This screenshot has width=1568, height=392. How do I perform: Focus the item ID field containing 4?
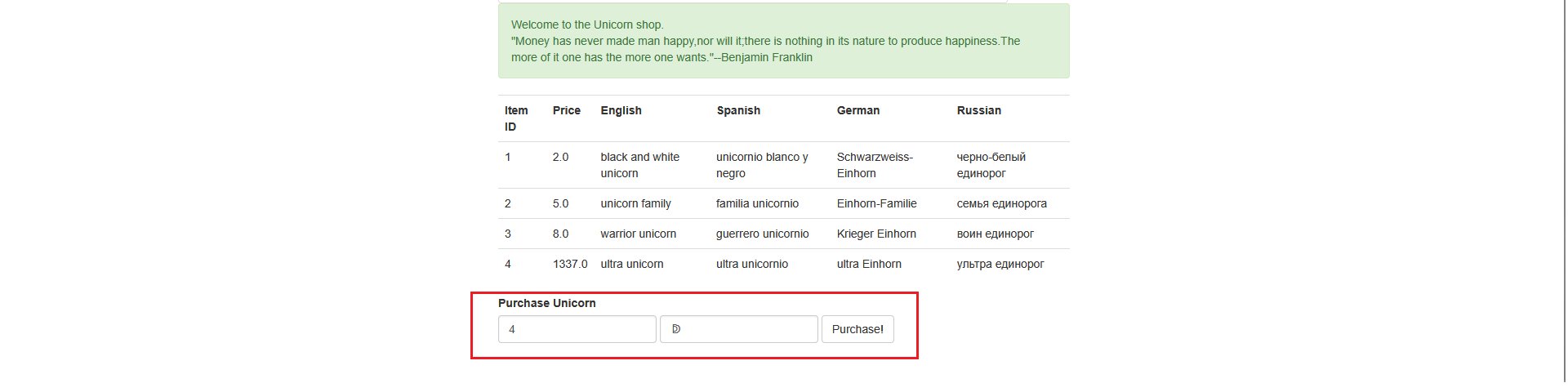coord(577,329)
